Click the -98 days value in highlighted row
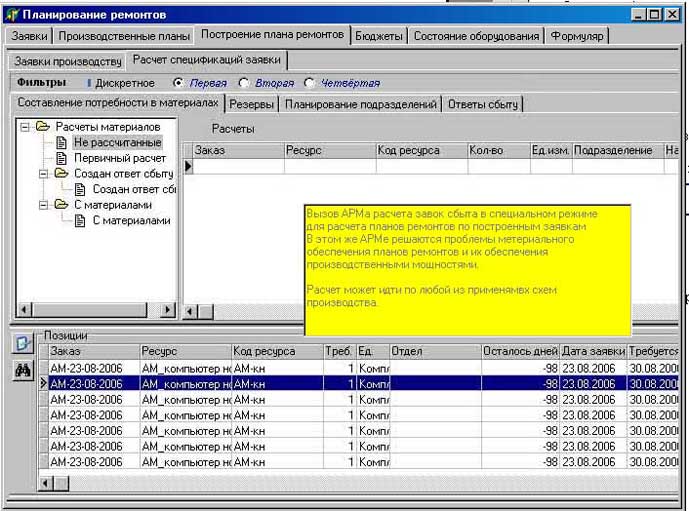Viewport: 689px width, 511px height. (x=520, y=384)
